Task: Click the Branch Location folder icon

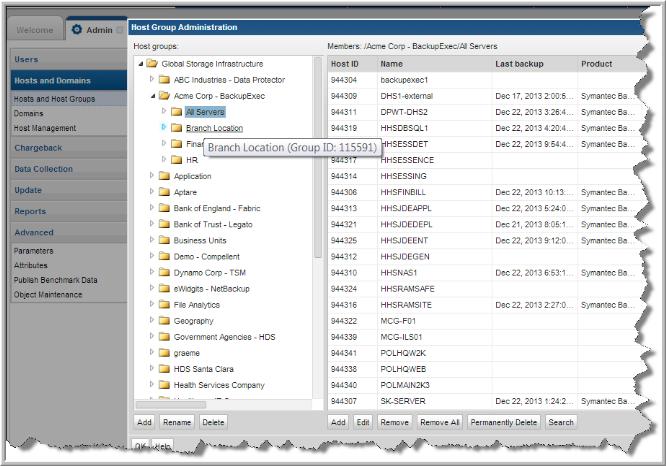Action: 175,128
